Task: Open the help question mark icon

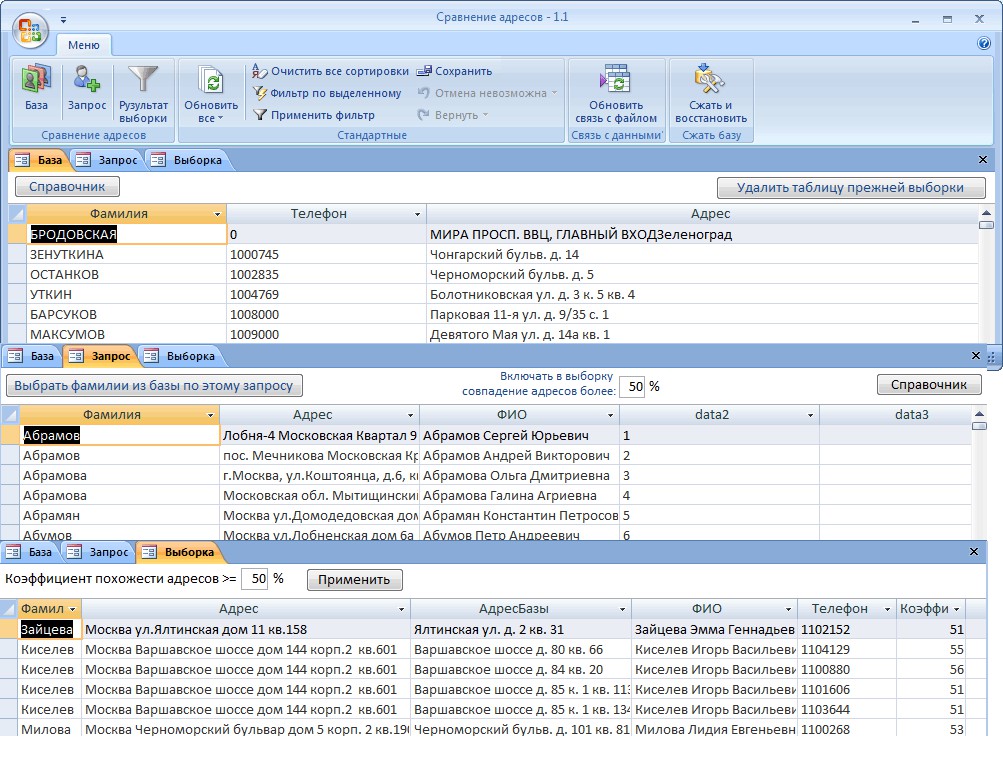Action: tap(984, 44)
